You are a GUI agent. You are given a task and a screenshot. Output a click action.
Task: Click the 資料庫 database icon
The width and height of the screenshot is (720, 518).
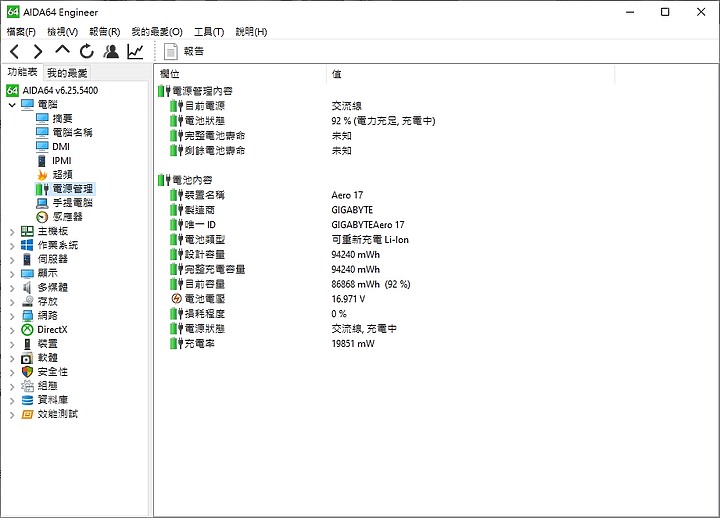click(x=28, y=400)
